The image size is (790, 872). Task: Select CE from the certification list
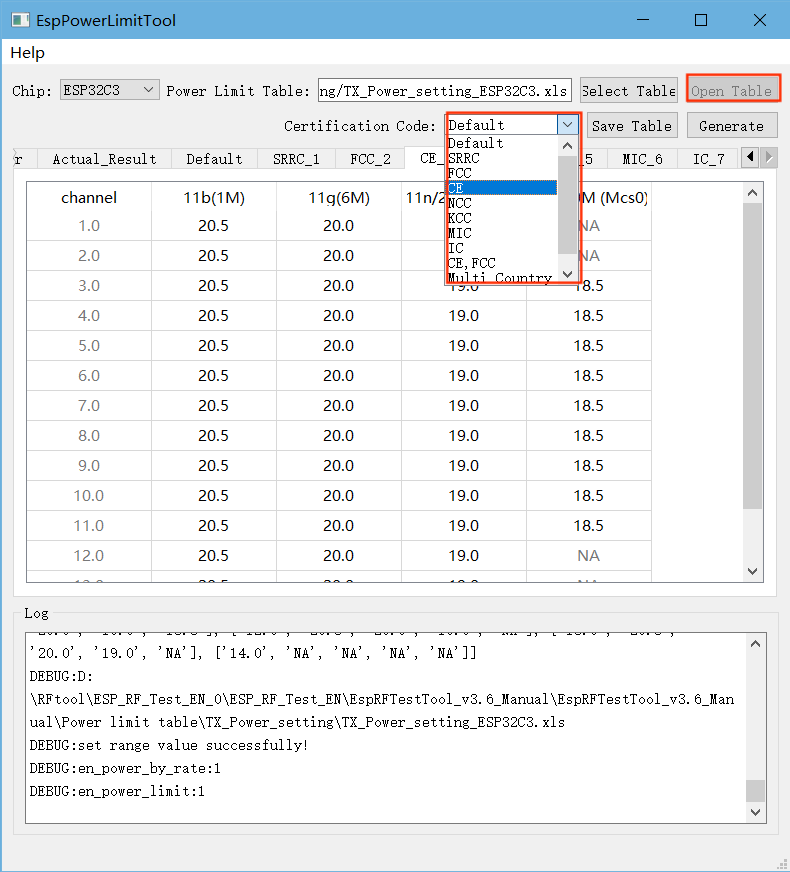pos(501,188)
